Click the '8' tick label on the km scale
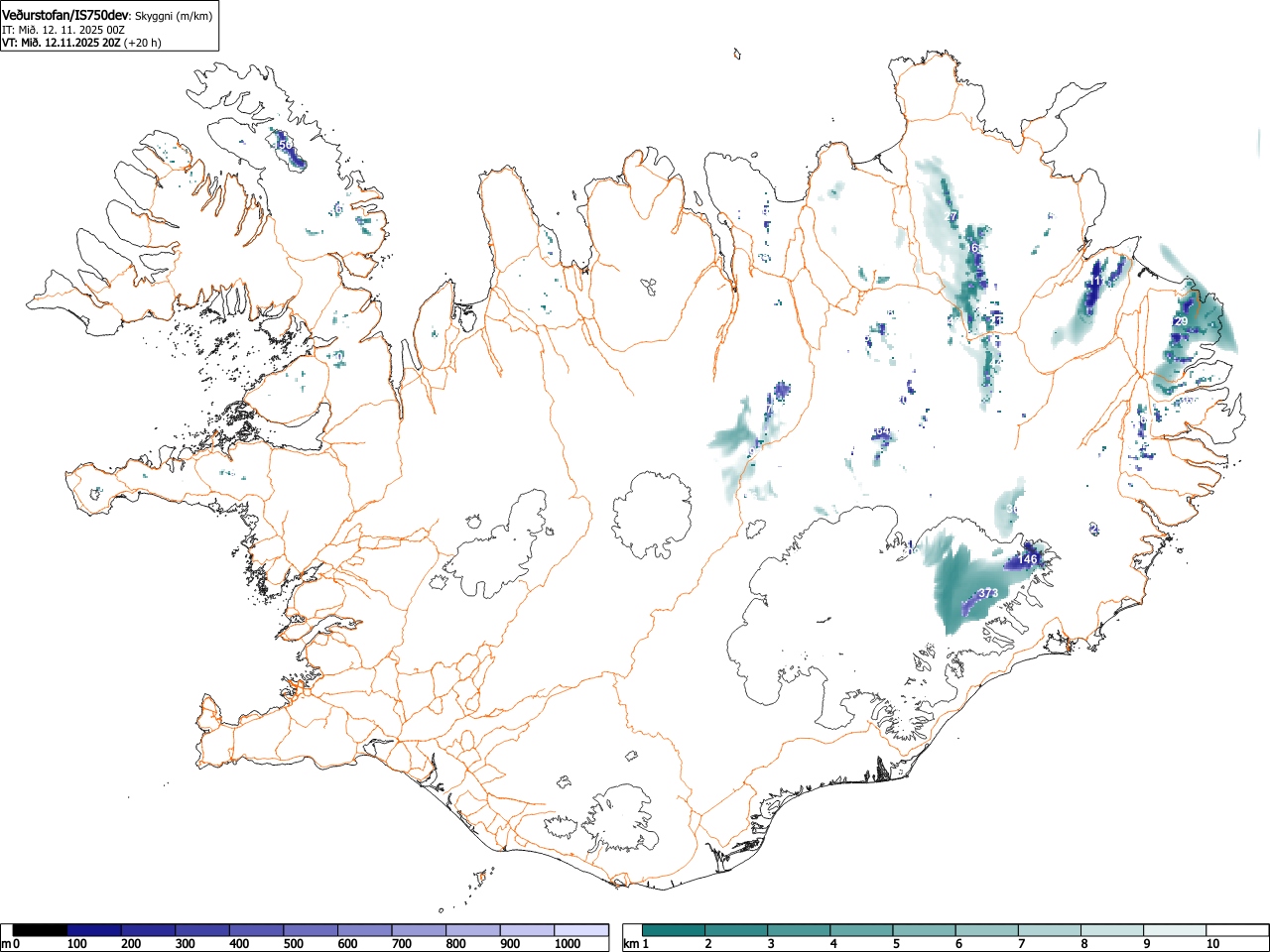Viewport: 1270px width, 952px height. 1083,944
